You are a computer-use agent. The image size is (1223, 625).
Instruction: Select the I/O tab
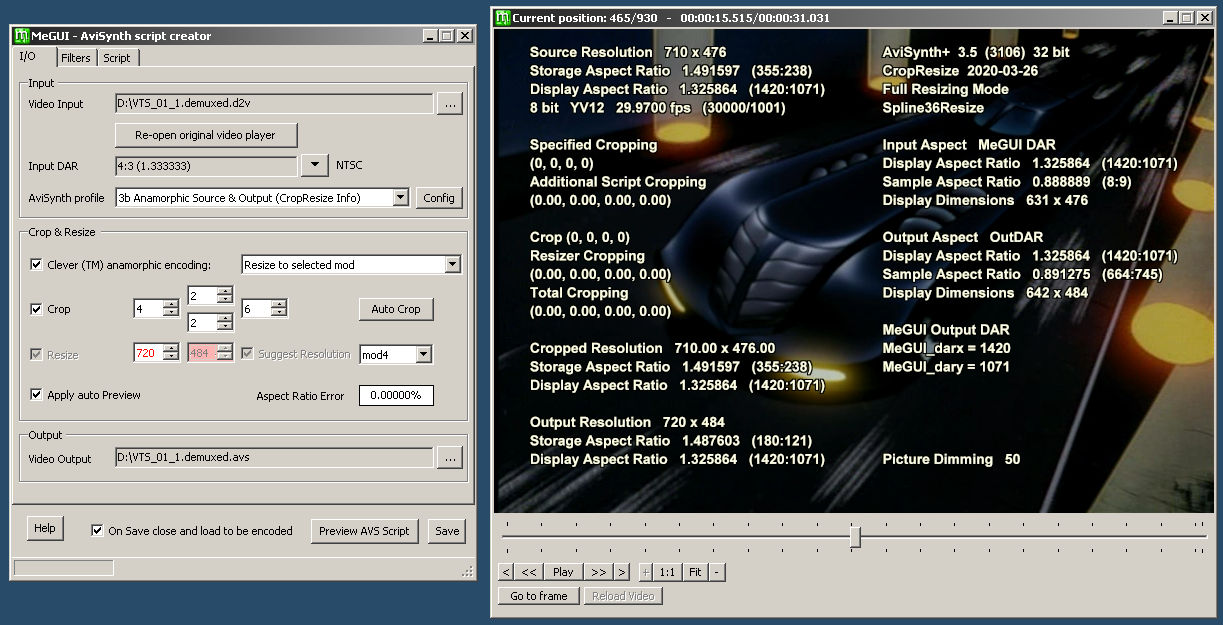pos(28,56)
